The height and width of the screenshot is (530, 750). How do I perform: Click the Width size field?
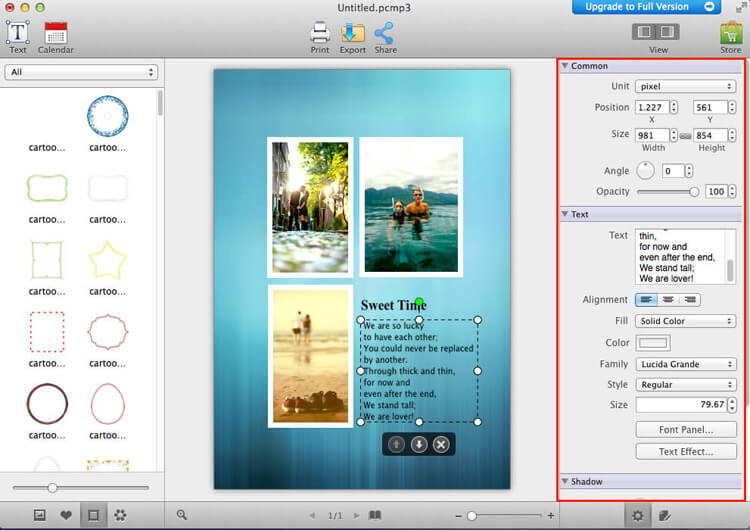click(652, 135)
